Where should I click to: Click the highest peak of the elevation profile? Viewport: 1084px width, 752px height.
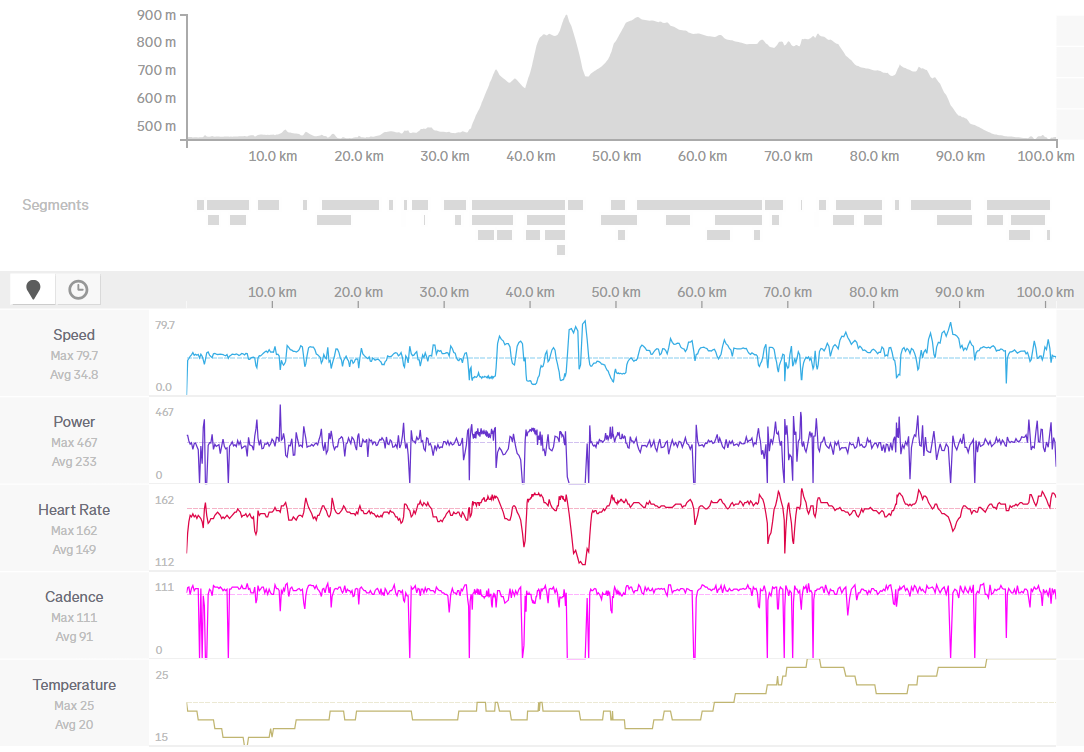click(x=566, y=18)
